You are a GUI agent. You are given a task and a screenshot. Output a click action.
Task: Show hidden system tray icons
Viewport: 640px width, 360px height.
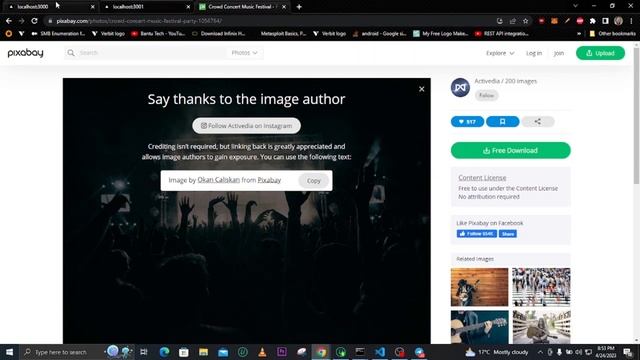(540, 352)
